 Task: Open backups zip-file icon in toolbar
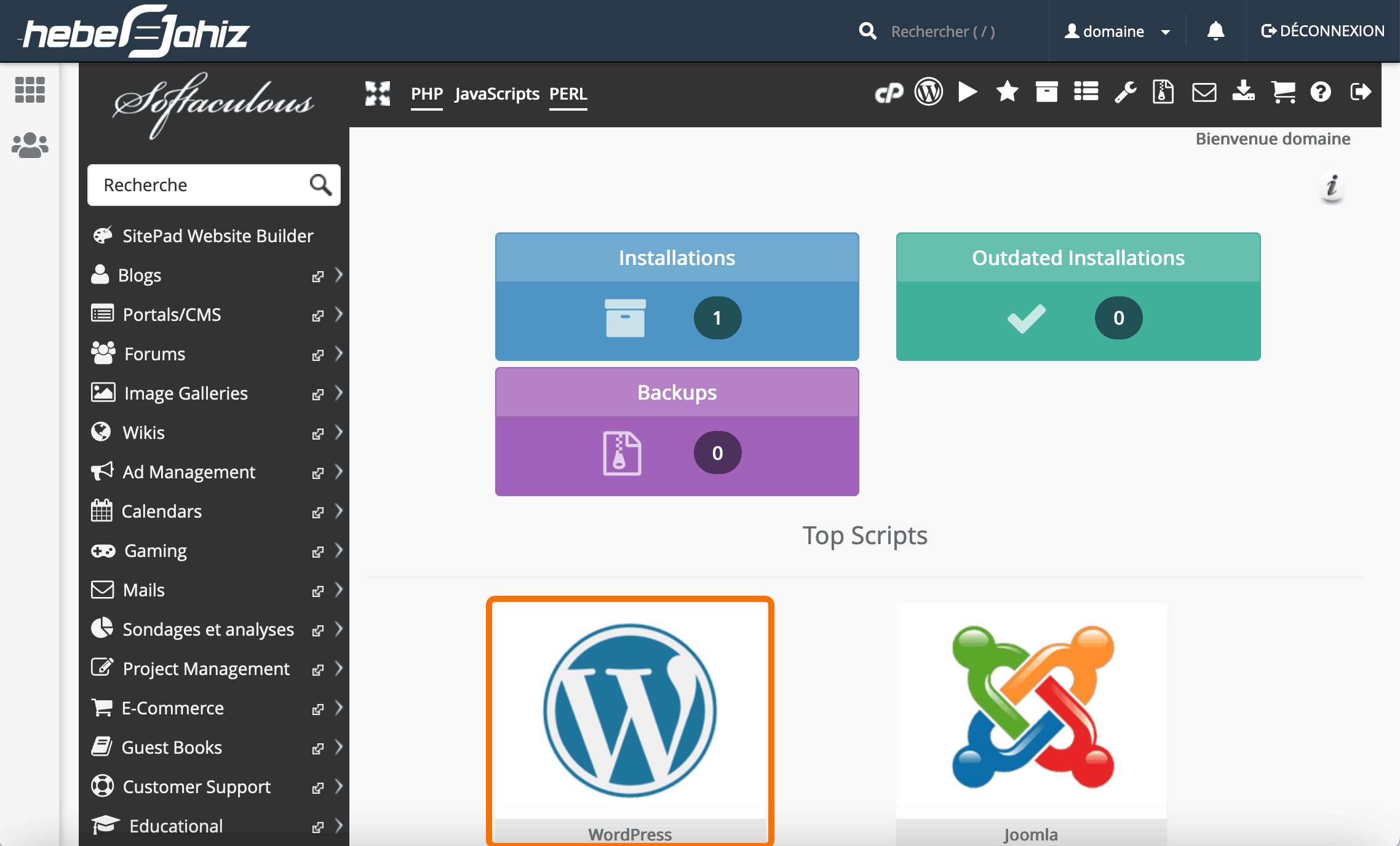[1163, 92]
